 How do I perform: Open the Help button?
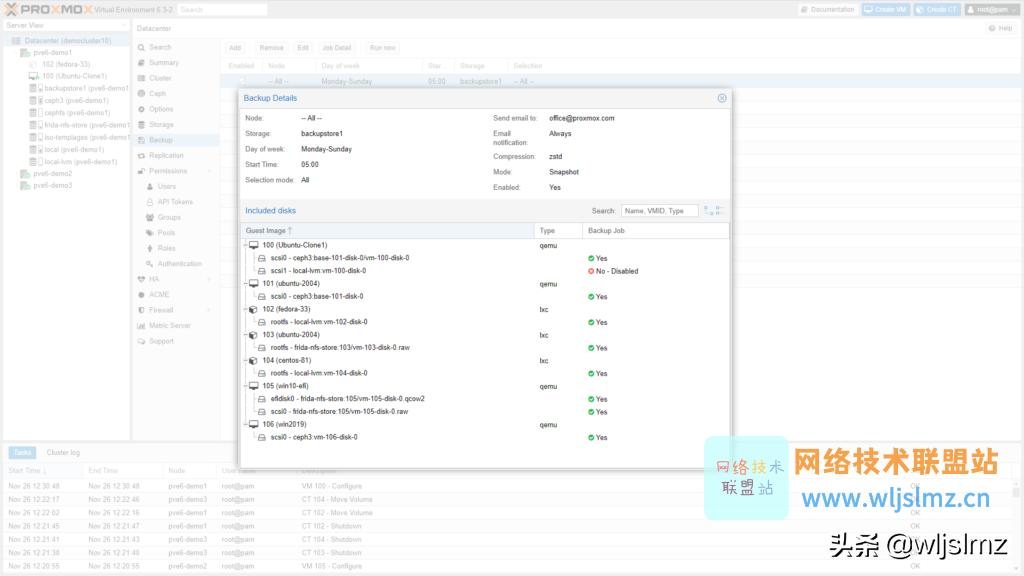[x=1000, y=28]
